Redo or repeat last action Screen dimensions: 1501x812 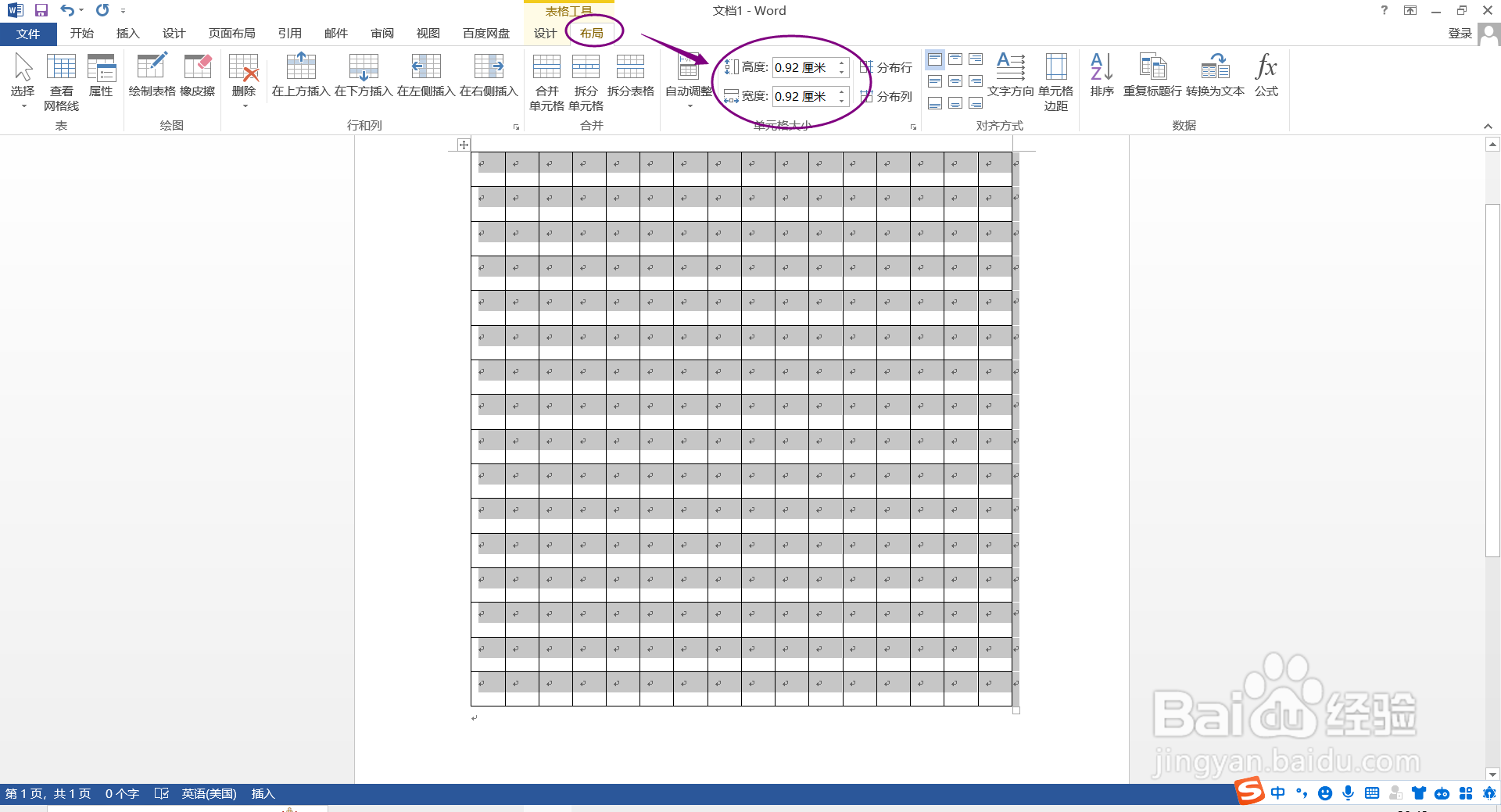pos(102,10)
